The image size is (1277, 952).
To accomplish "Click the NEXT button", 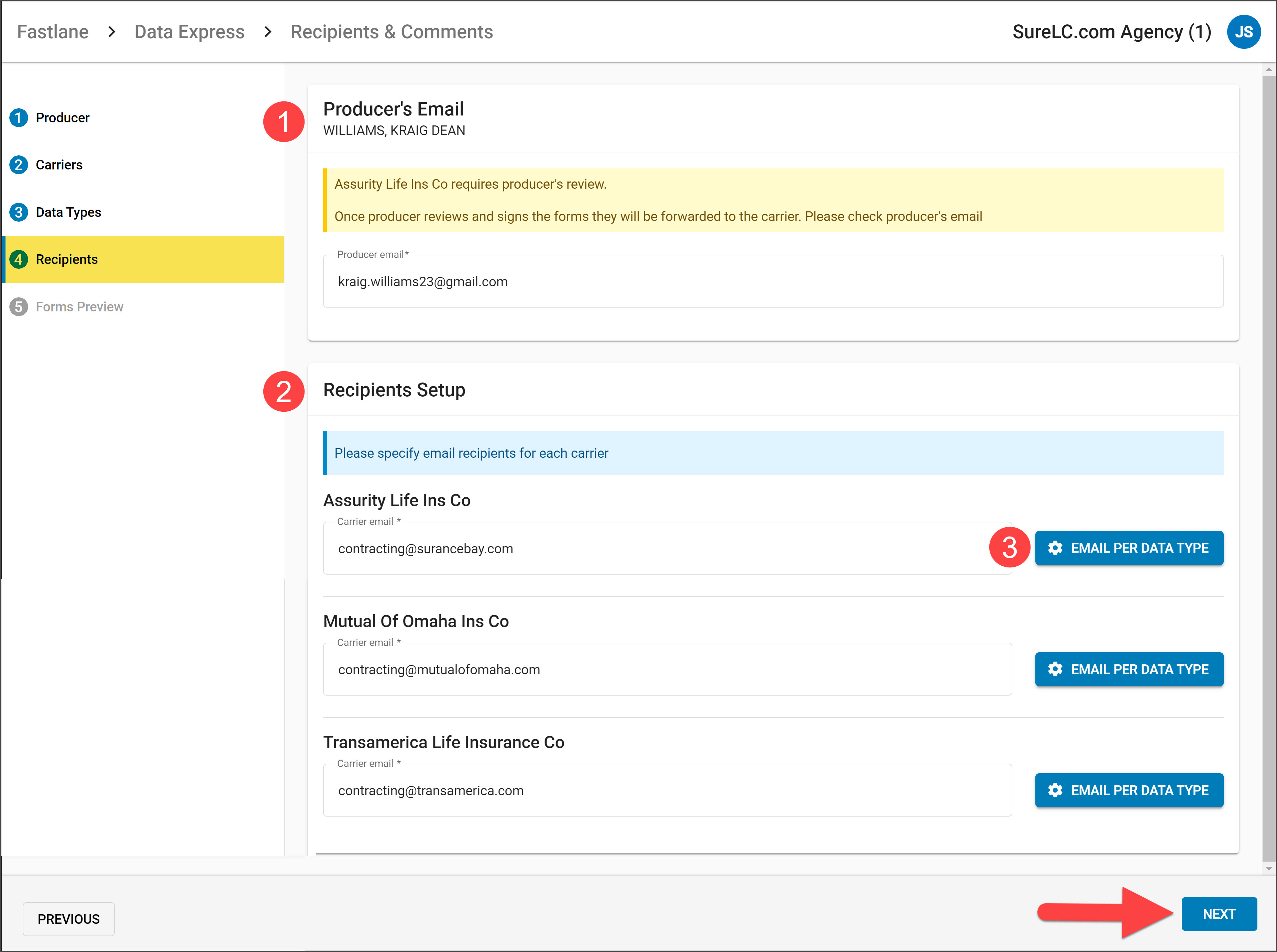I will (1219, 914).
